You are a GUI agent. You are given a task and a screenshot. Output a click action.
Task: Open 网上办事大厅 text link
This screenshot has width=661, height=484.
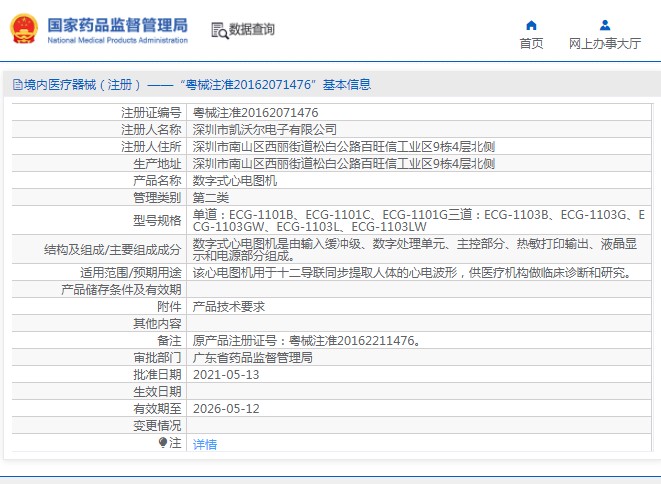point(605,43)
